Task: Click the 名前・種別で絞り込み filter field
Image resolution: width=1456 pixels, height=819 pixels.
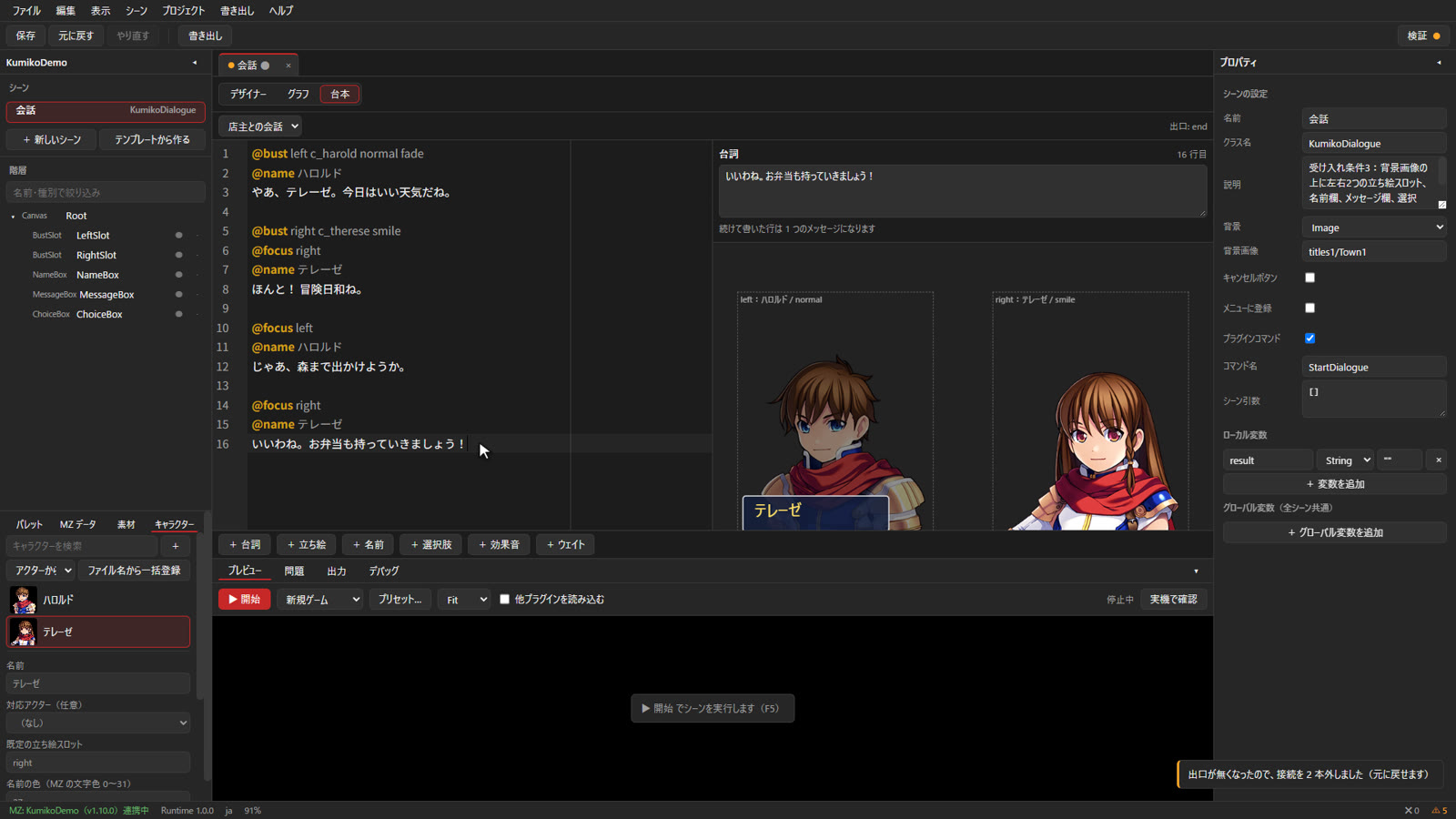Action: click(x=106, y=193)
